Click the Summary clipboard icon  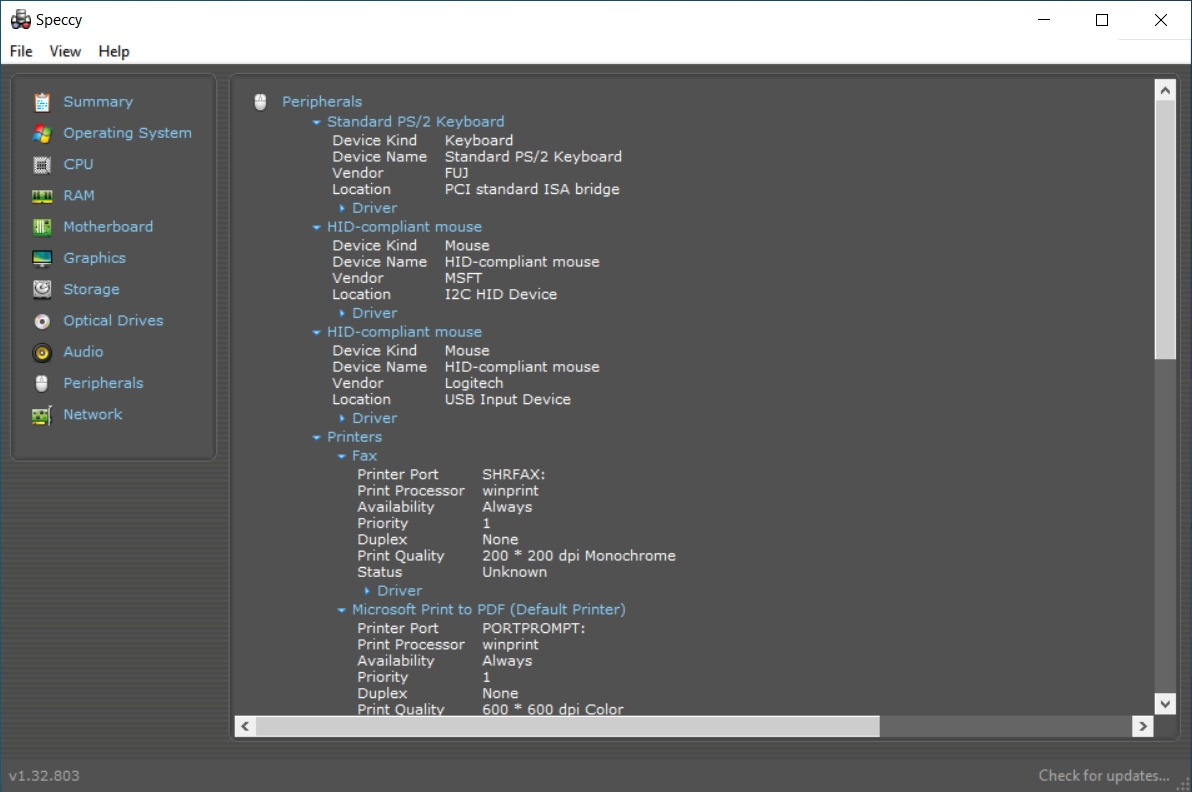42,102
